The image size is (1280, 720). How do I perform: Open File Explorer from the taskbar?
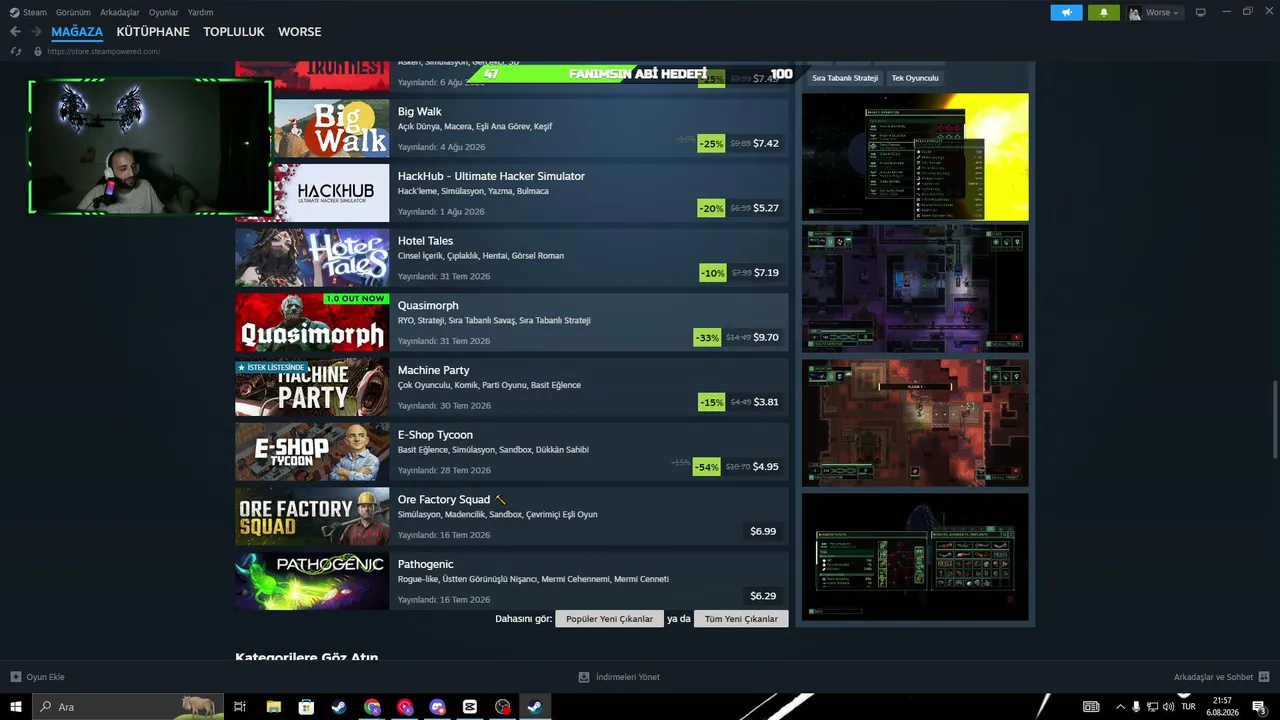tap(273, 707)
